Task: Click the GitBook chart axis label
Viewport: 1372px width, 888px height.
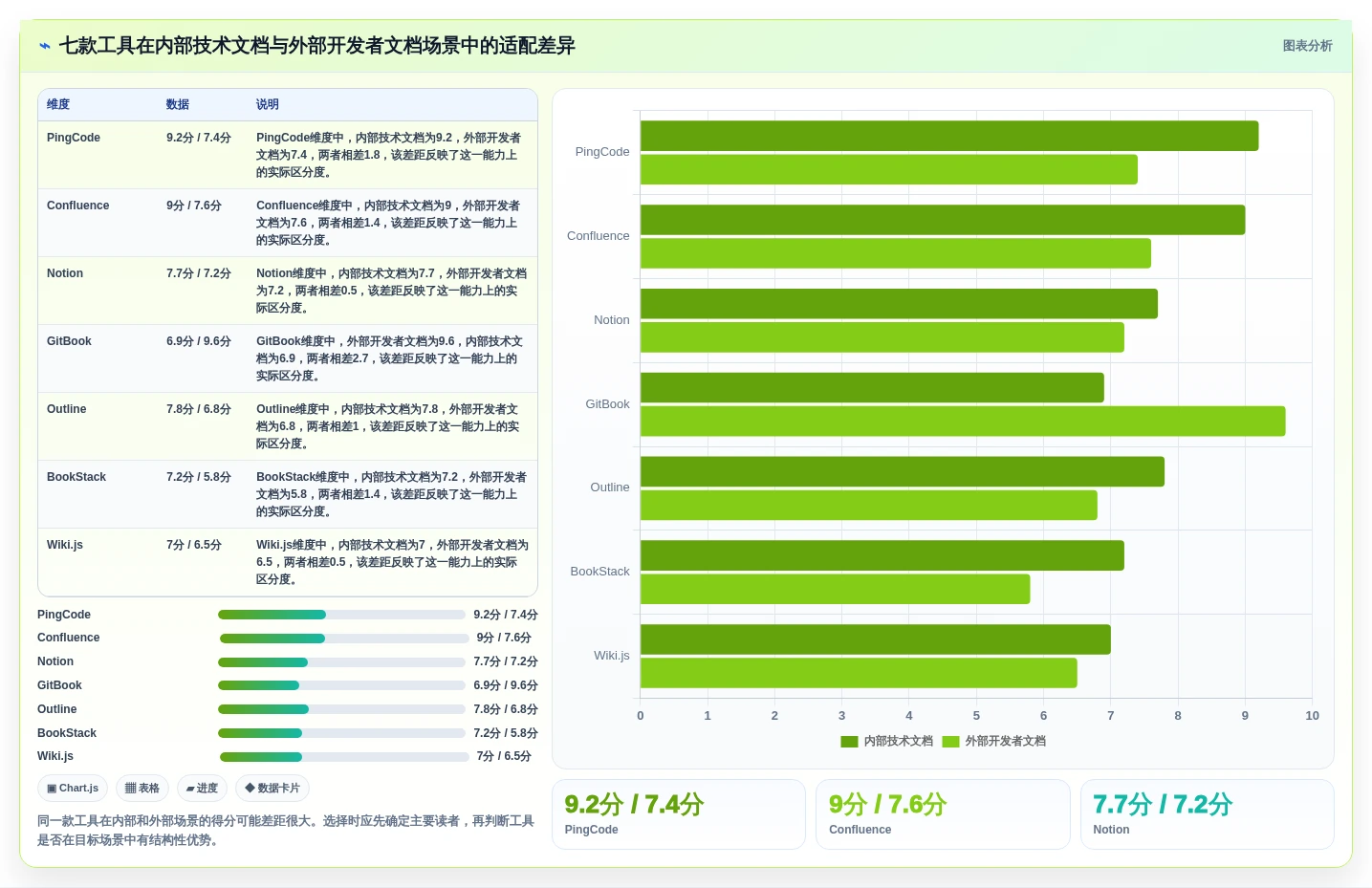Action: click(x=607, y=404)
